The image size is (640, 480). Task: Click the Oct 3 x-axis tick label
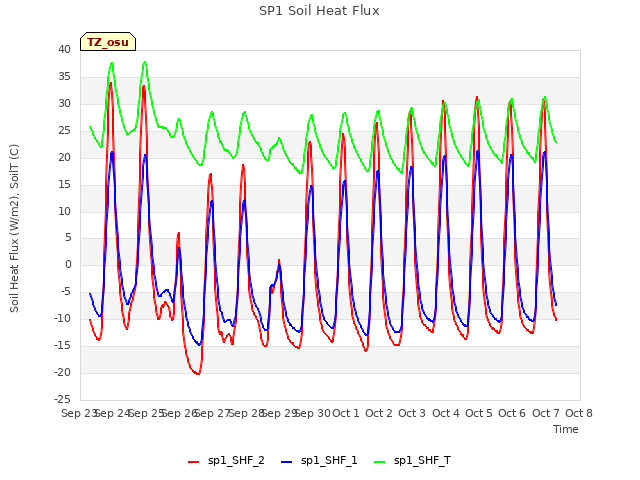[x=412, y=413]
